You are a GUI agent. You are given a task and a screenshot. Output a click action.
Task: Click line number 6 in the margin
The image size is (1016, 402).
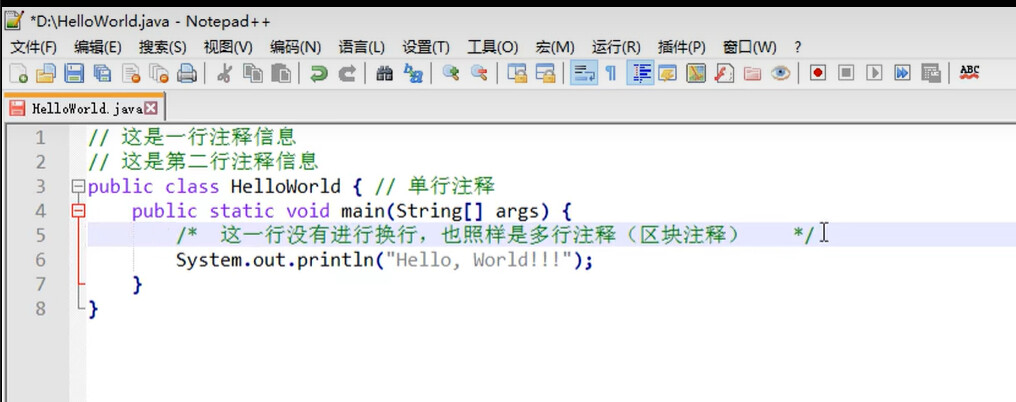[x=40, y=260]
